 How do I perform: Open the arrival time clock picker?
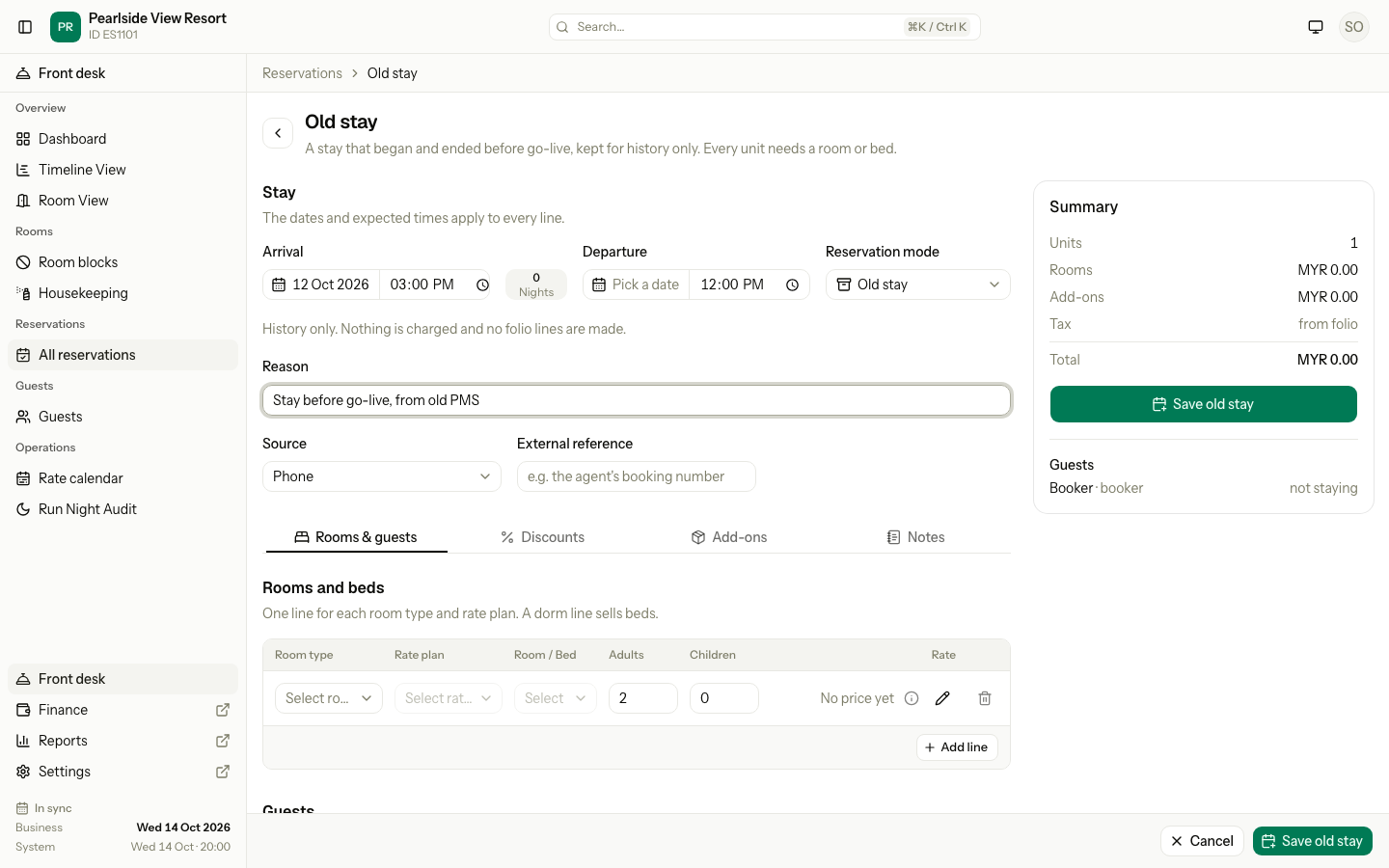coord(483,285)
